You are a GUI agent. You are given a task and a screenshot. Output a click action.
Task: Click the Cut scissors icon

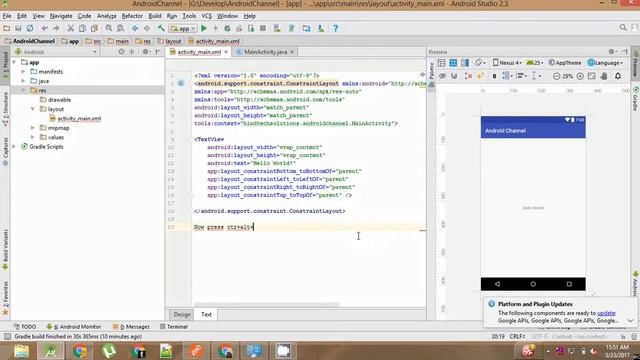pos(71,29)
